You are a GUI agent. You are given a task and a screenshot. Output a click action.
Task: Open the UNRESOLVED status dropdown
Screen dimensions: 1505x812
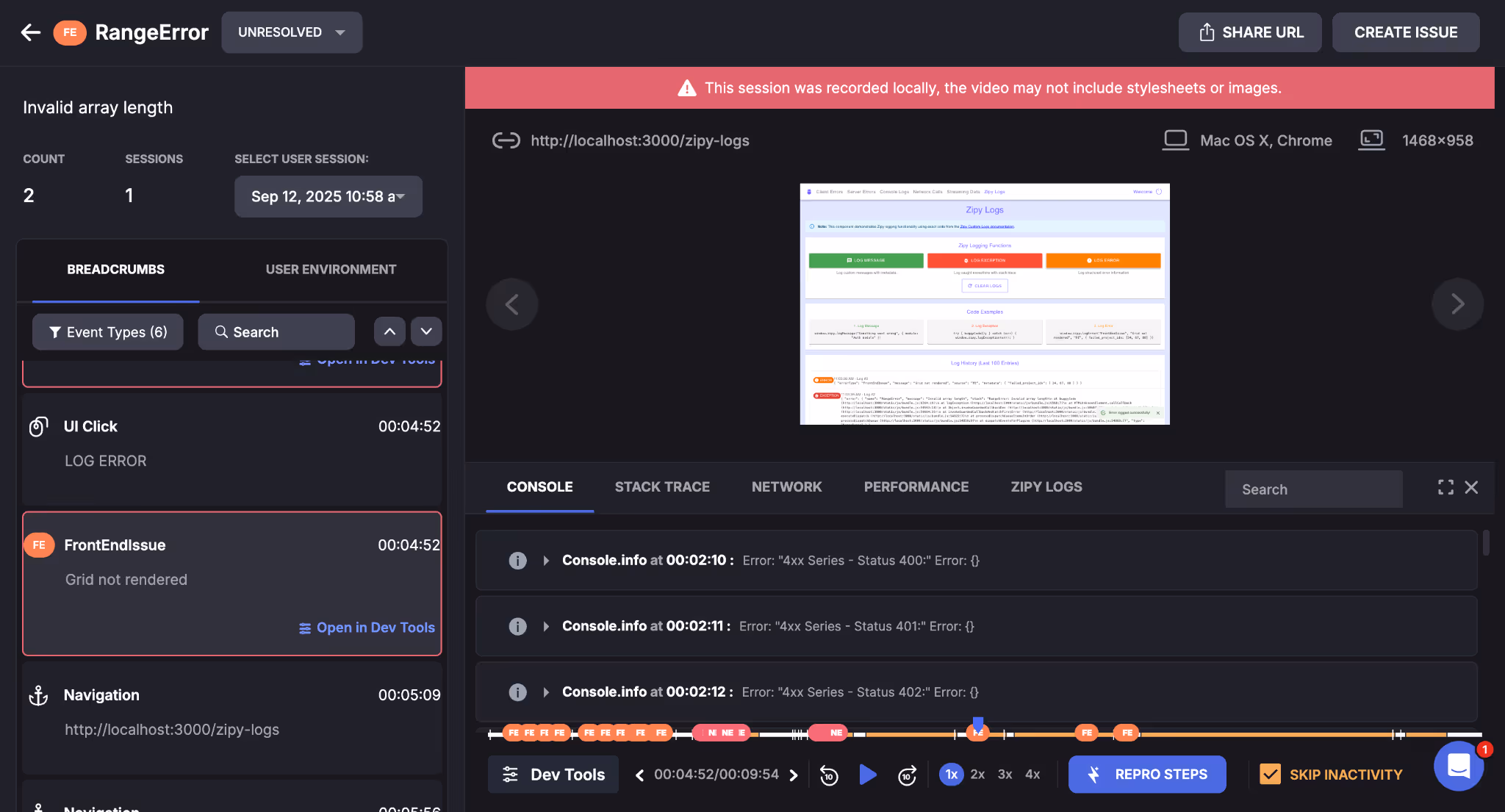291,32
